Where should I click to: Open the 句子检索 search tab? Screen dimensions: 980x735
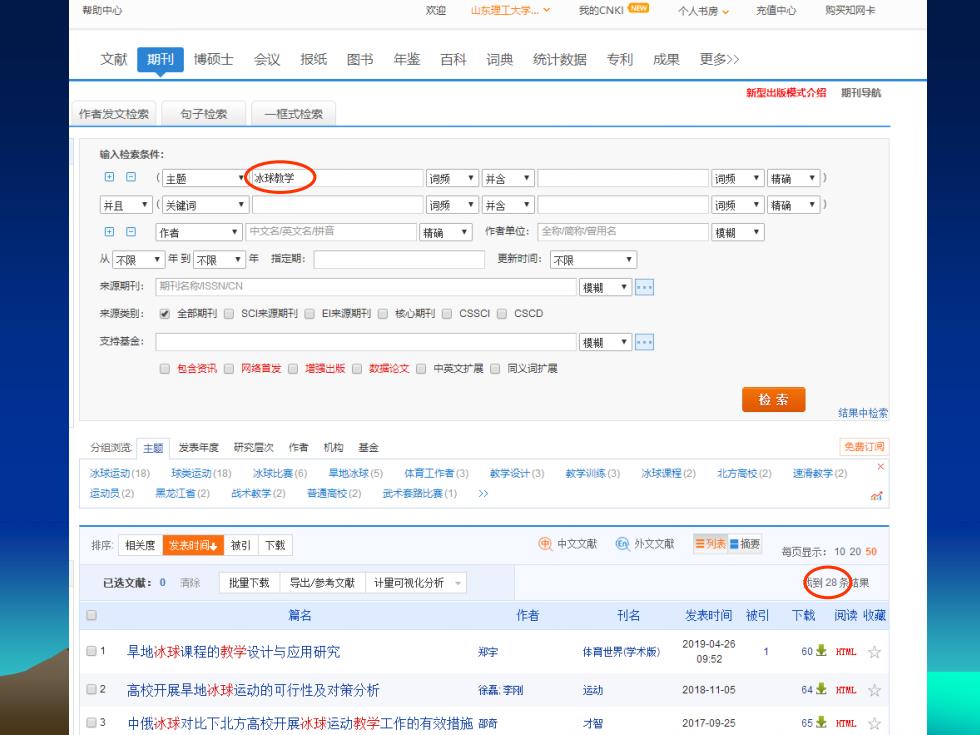click(x=204, y=114)
